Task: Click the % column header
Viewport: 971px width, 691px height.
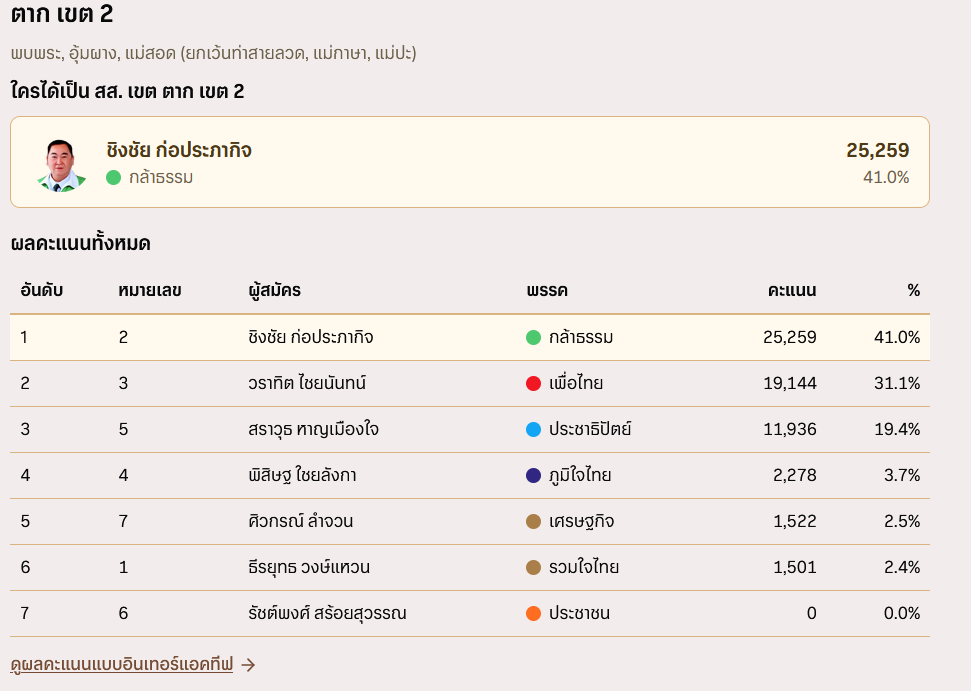Action: tap(913, 291)
